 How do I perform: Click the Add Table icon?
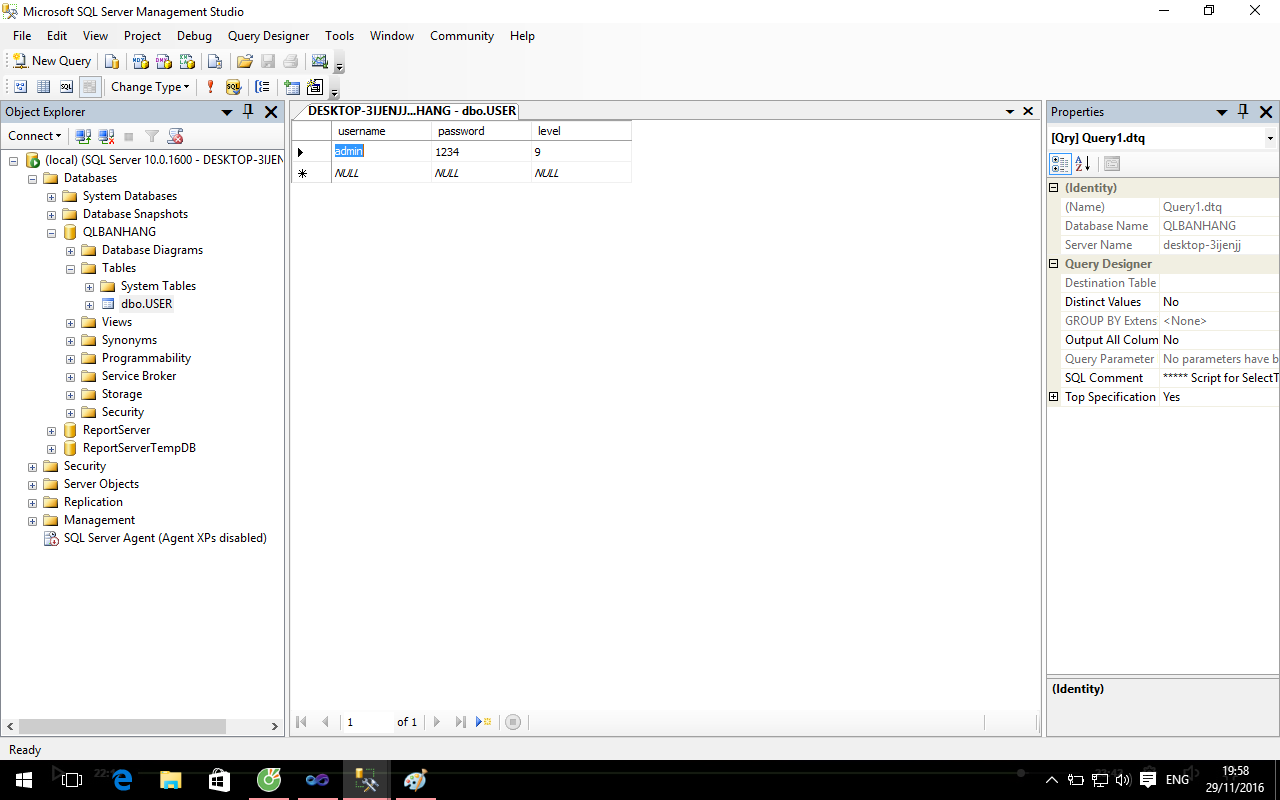click(x=292, y=87)
